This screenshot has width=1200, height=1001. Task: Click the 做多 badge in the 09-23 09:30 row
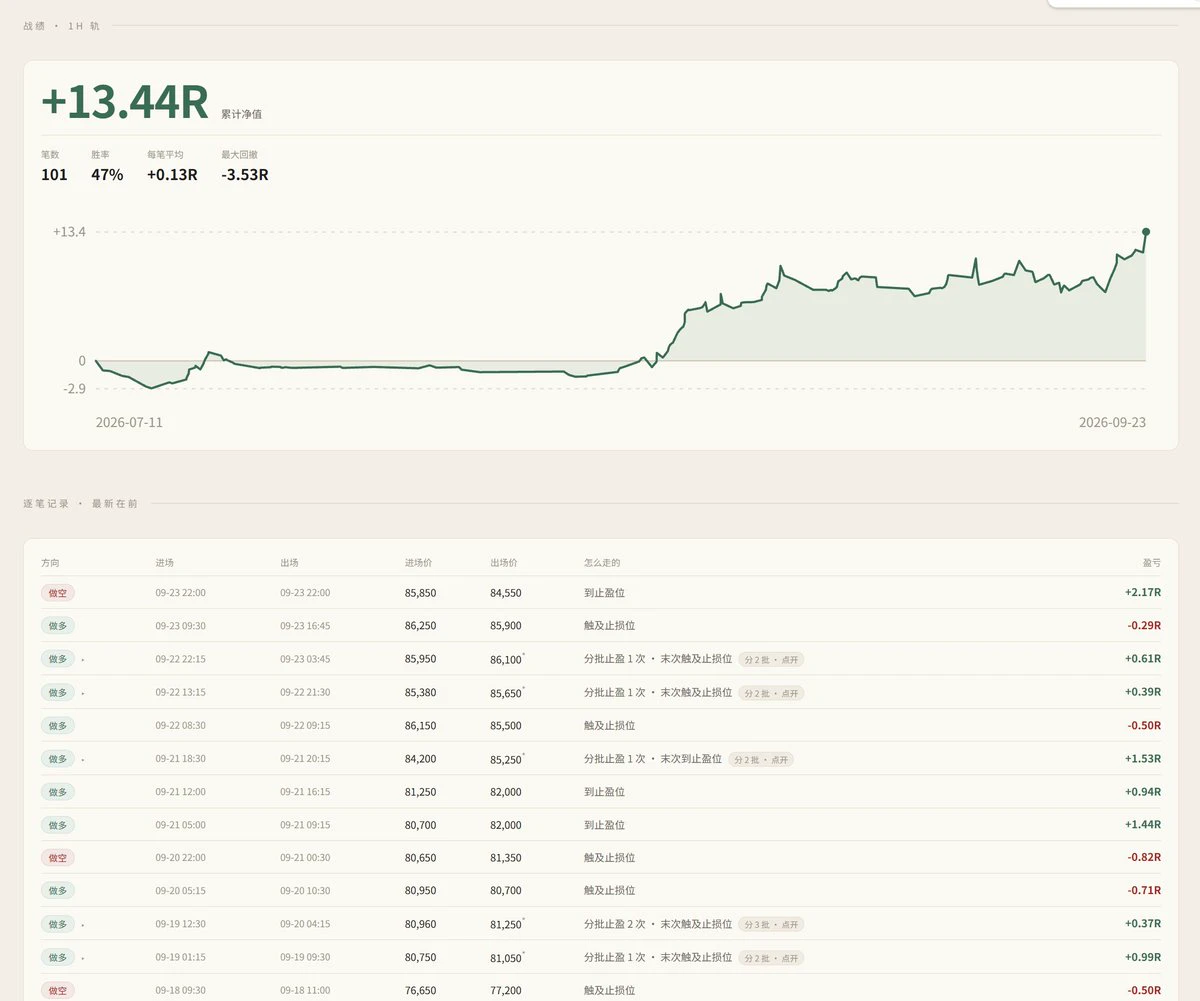(x=58, y=626)
